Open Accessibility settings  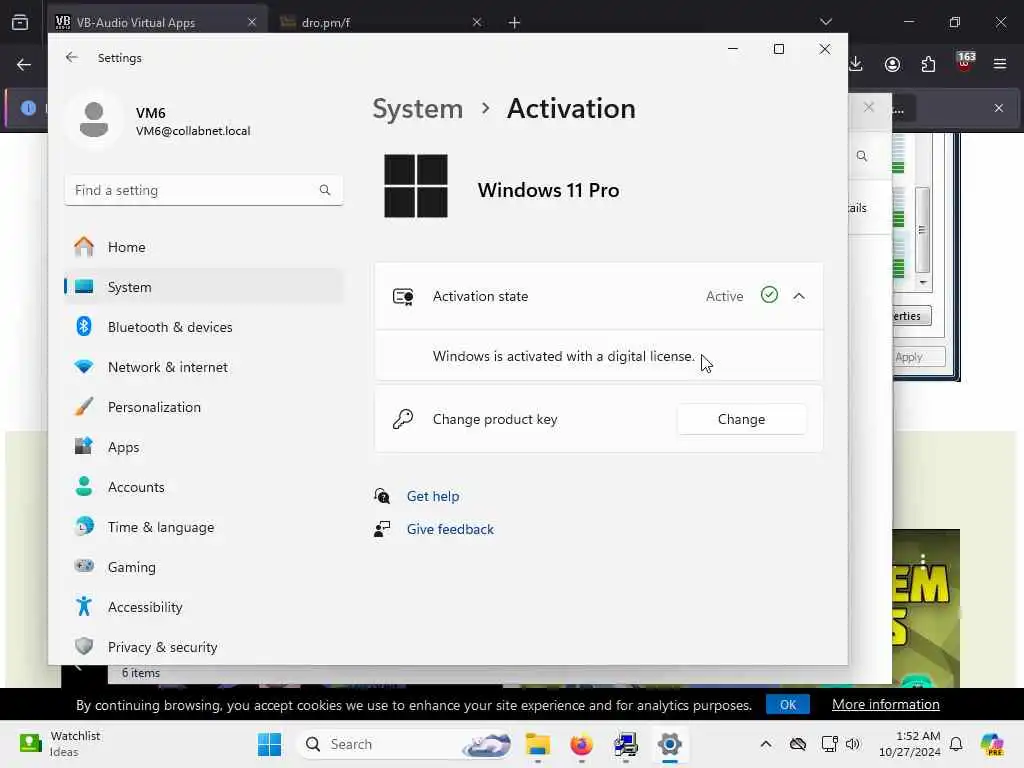point(204,607)
